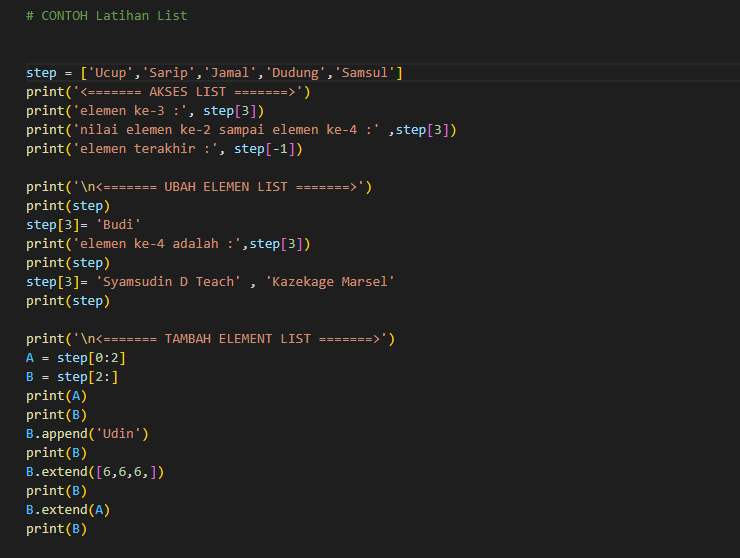
Task: Click the print(A) line
Action: [x=57, y=396]
